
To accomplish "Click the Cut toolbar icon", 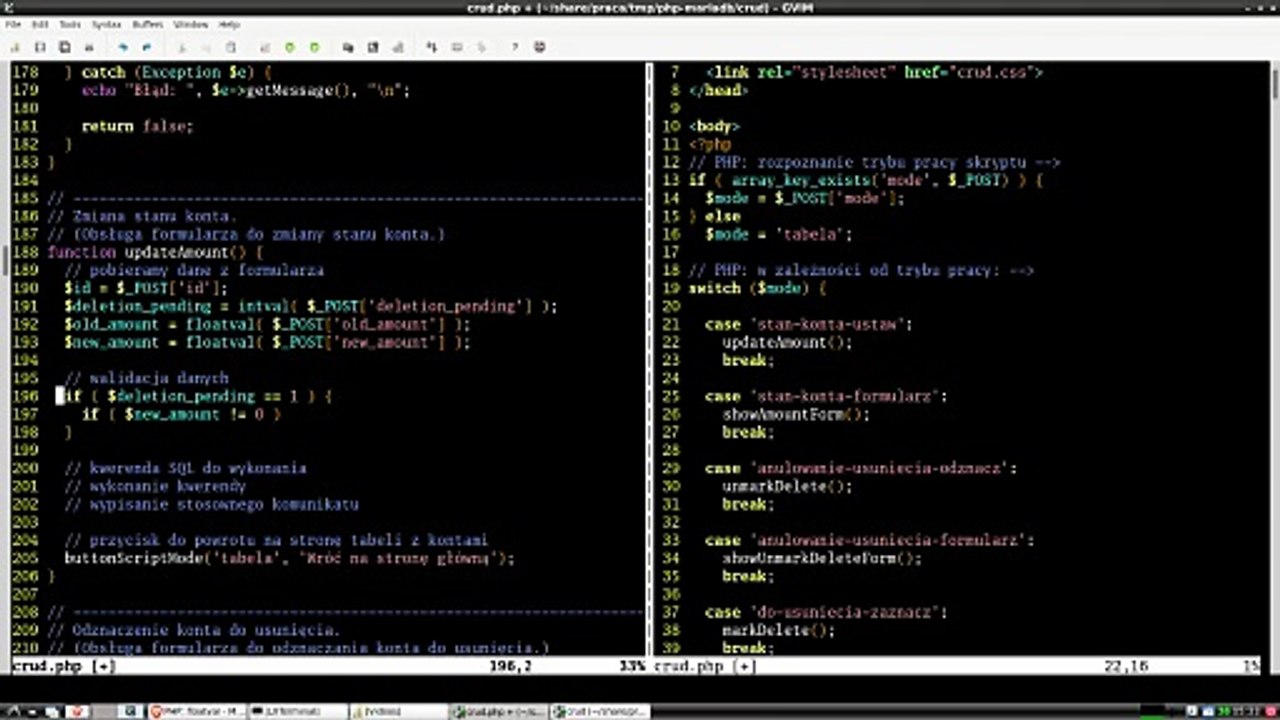I will (182, 47).
